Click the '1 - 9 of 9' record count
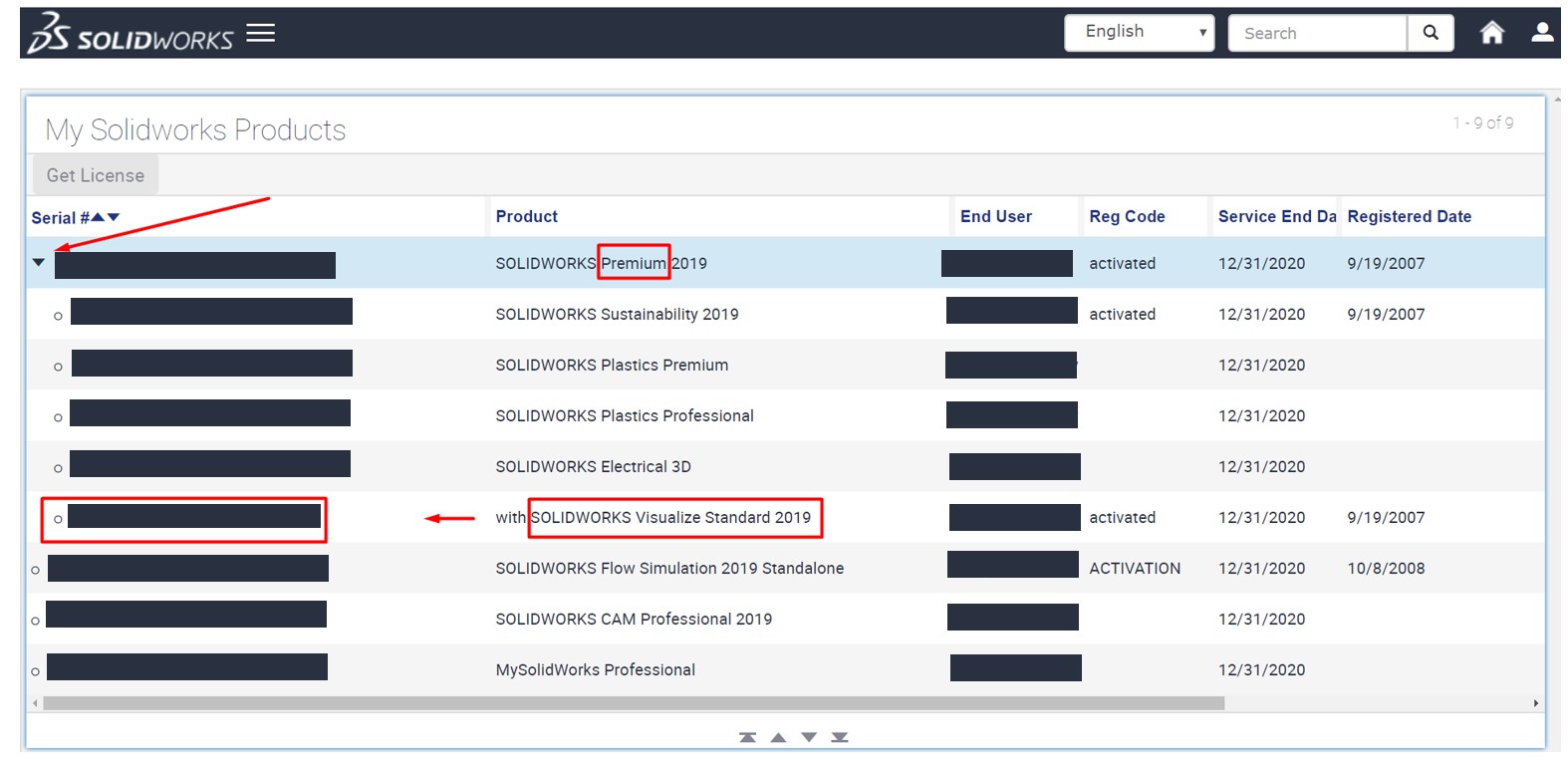This screenshot has height=760, width=1568. tap(1482, 123)
